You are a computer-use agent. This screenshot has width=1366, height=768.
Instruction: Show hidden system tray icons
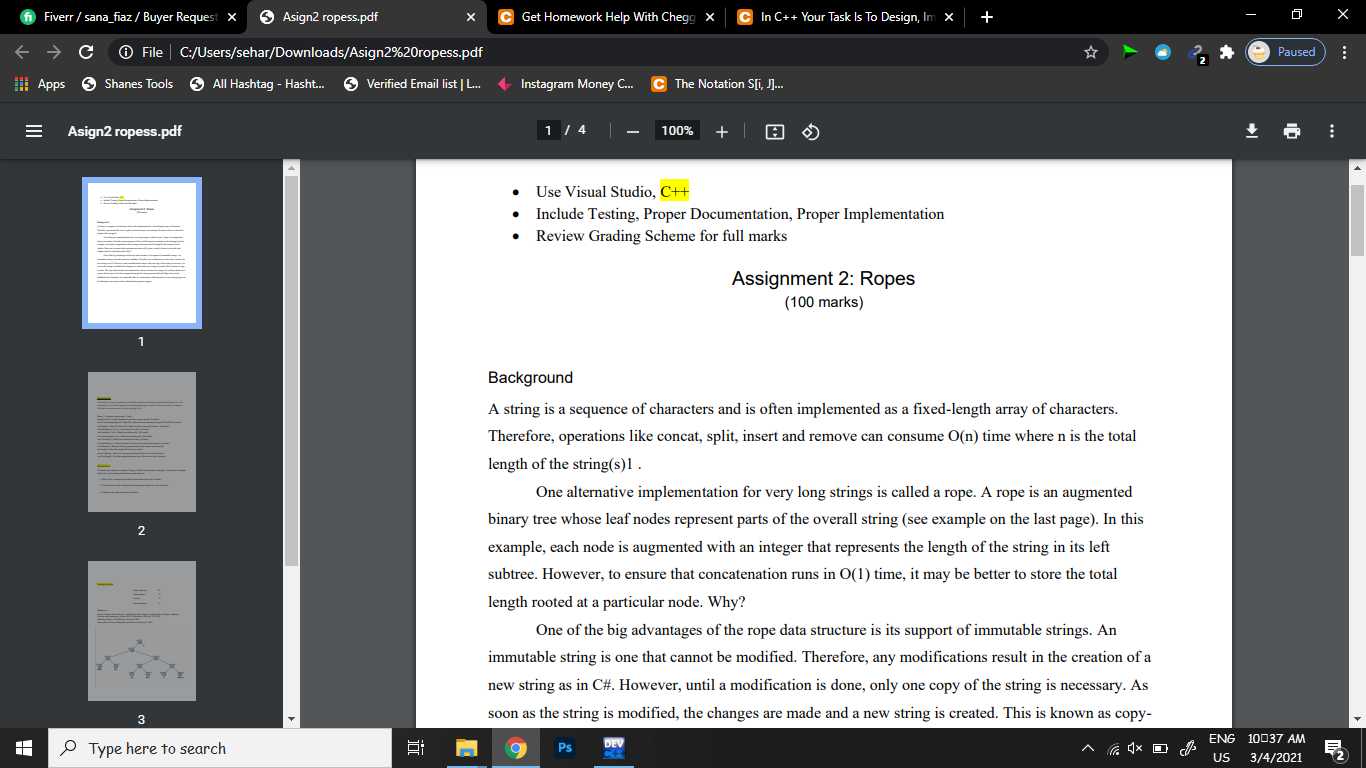tap(1087, 749)
